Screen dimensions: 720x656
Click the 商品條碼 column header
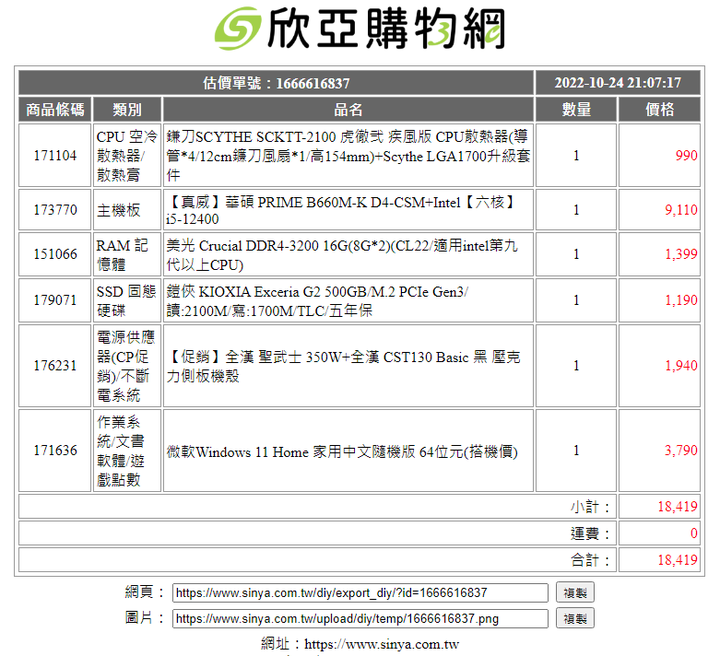click(55, 110)
